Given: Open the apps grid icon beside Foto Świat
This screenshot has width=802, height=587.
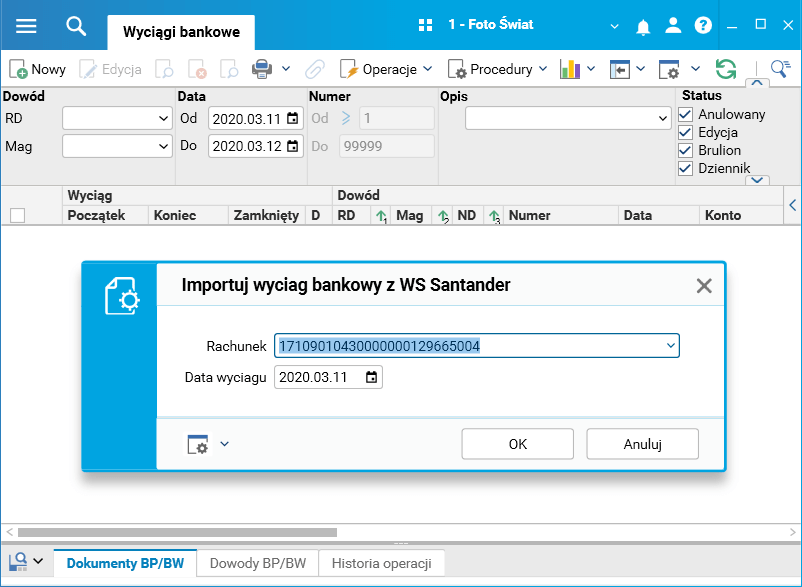Looking at the screenshot, I should [x=425, y=25].
